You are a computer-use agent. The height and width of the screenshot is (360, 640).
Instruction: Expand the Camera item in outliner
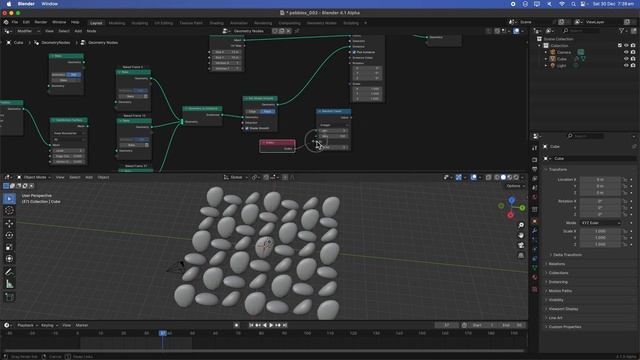click(546, 52)
